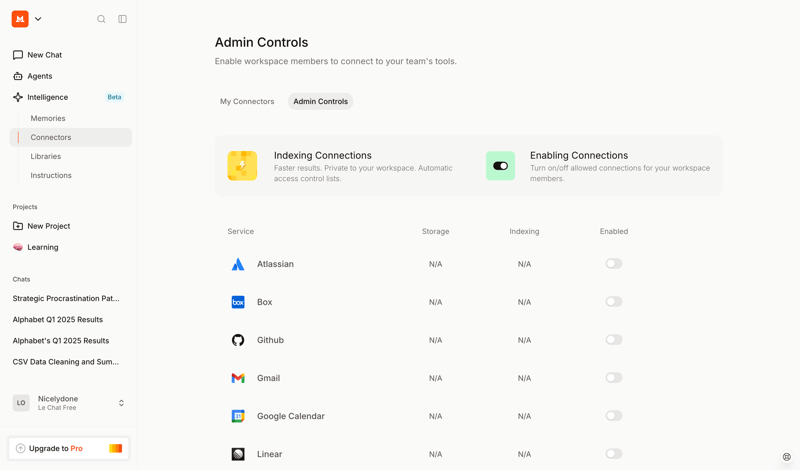The width and height of the screenshot is (800, 470).
Task: Click the Gmail service icon
Action: 238,378
